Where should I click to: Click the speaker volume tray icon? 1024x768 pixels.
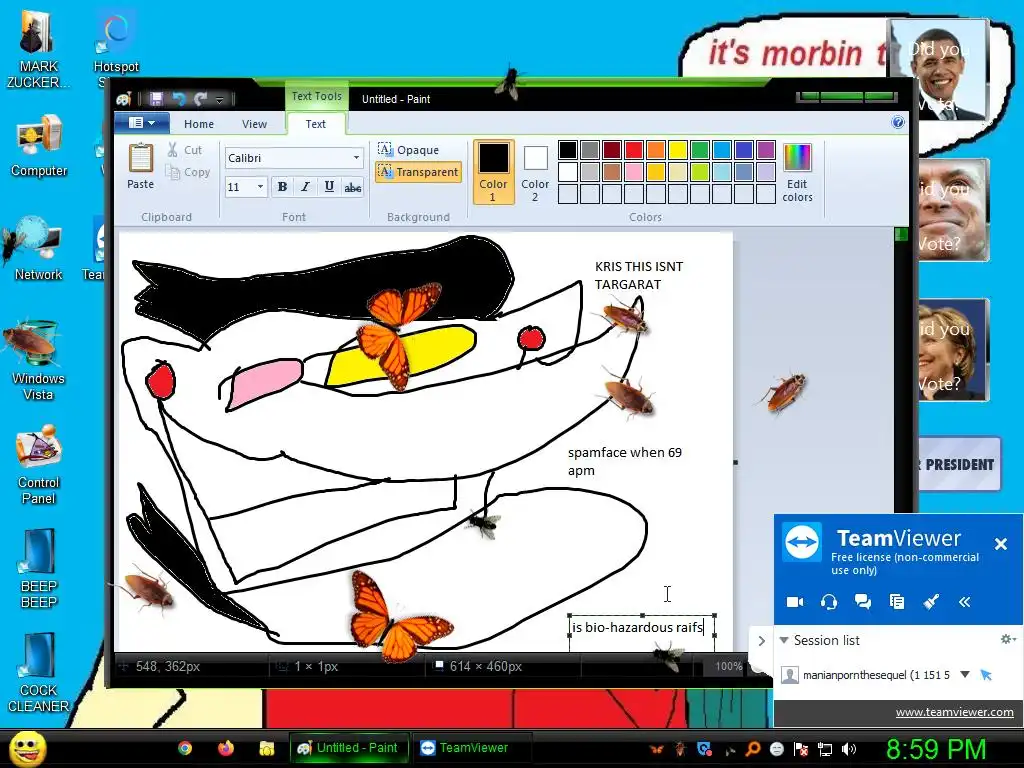(848, 749)
